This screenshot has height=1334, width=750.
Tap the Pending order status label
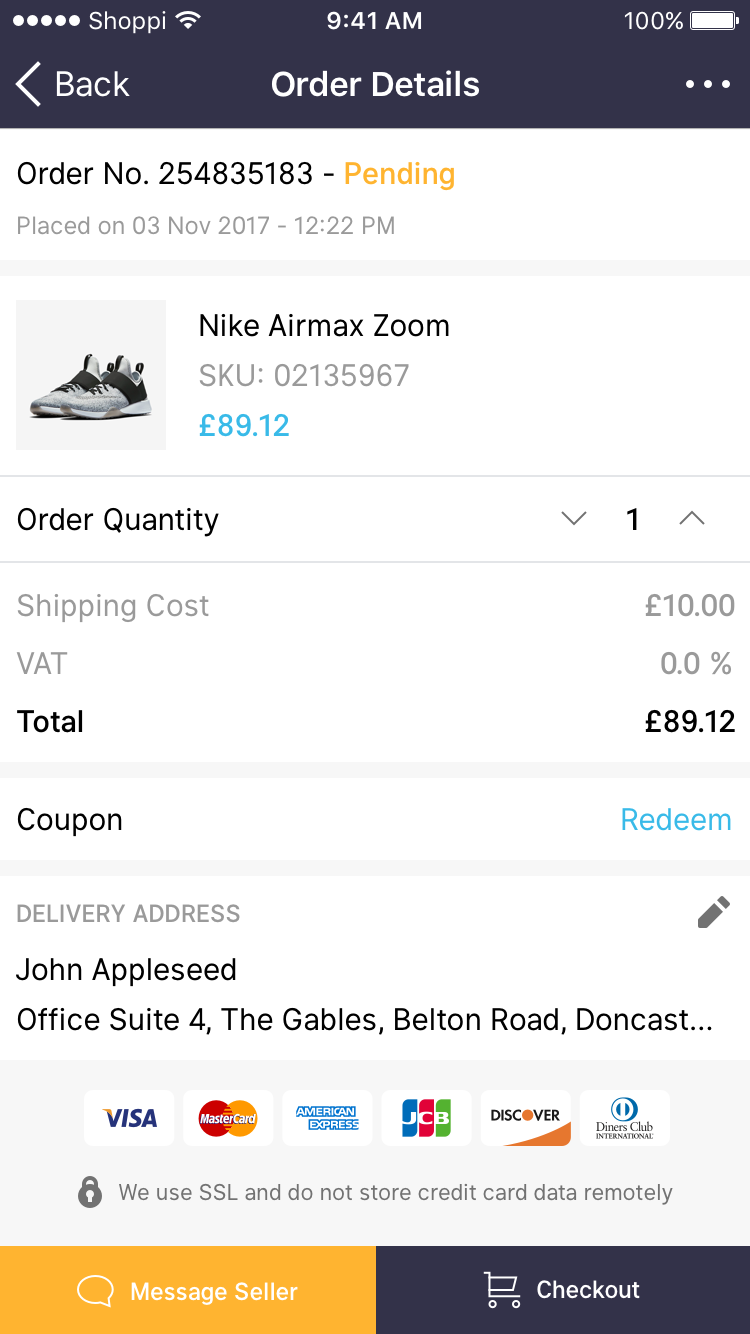click(x=399, y=174)
